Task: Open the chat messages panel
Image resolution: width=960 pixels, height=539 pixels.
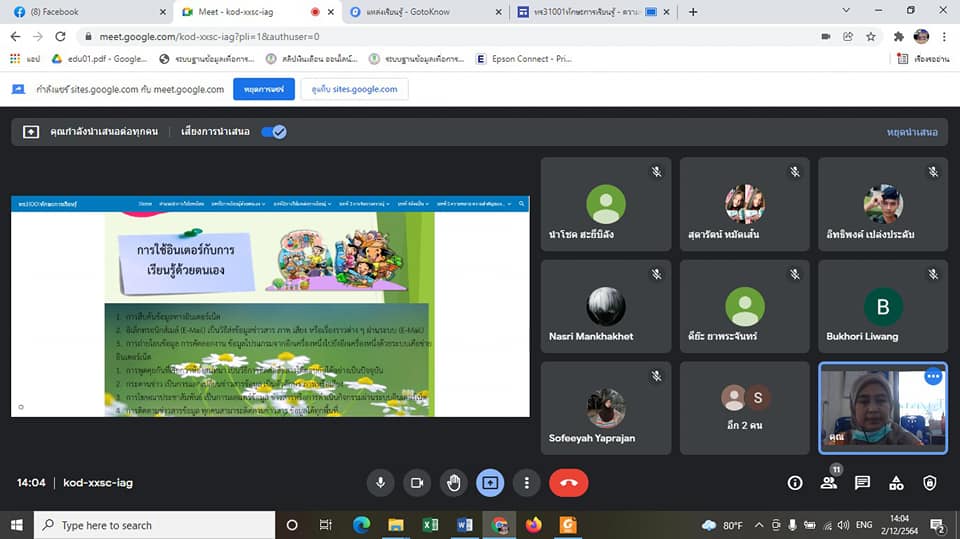Action: [862, 482]
